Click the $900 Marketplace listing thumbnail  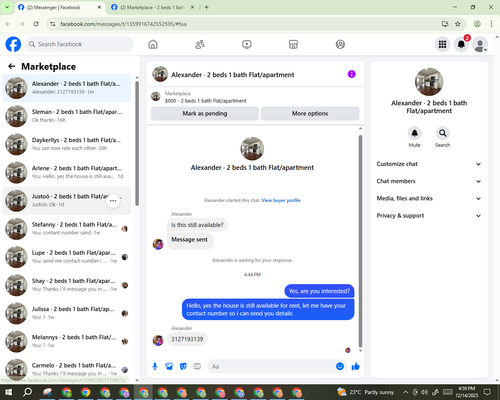pyautogui.click(x=156, y=97)
